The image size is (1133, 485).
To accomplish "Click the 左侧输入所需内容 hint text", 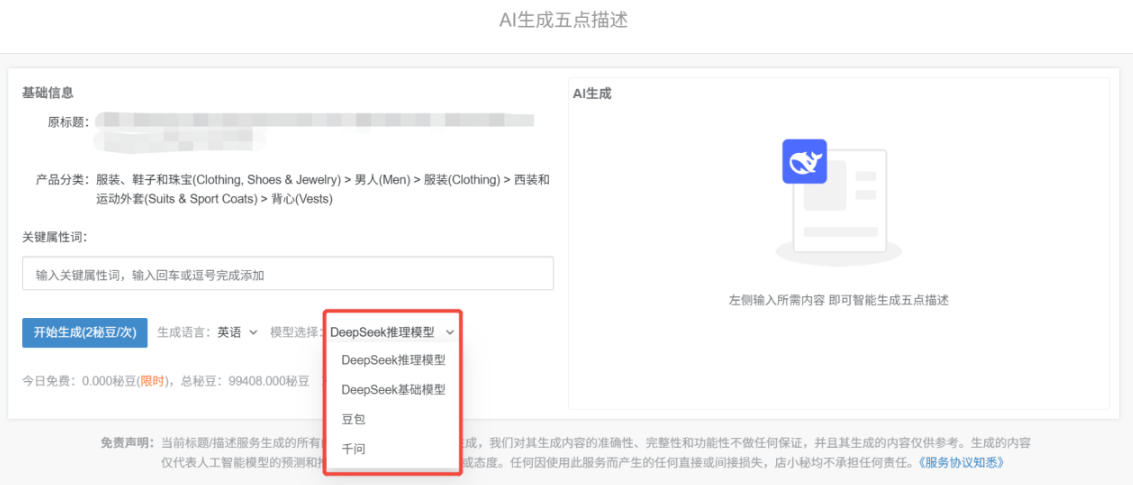I will click(x=838, y=300).
